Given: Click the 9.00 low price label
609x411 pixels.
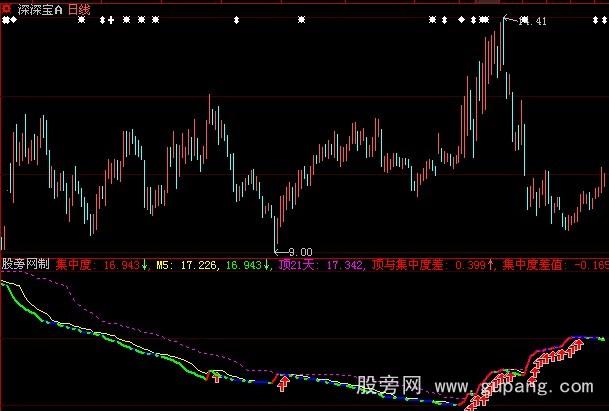Looking at the screenshot, I should point(300,251).
